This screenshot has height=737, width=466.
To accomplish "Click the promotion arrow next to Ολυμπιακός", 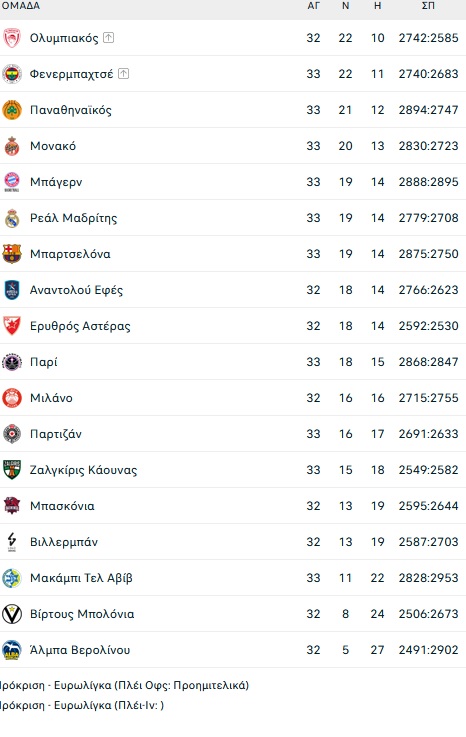I will [x=109, y=38].
